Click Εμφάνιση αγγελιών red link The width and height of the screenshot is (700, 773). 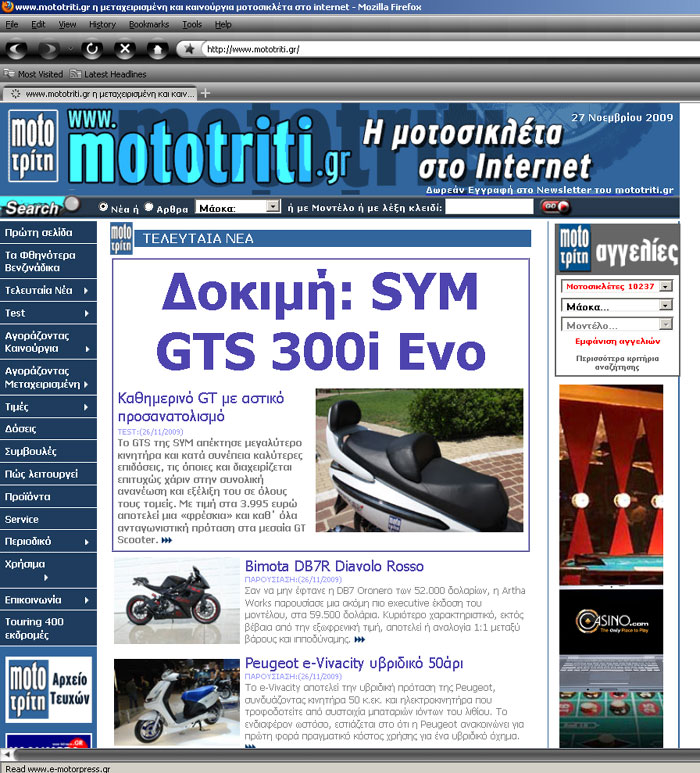point(617,341)
